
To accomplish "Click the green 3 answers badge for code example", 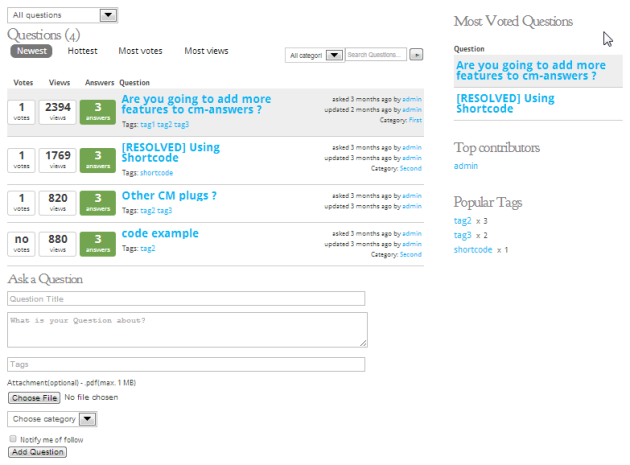I will point(98,244).
